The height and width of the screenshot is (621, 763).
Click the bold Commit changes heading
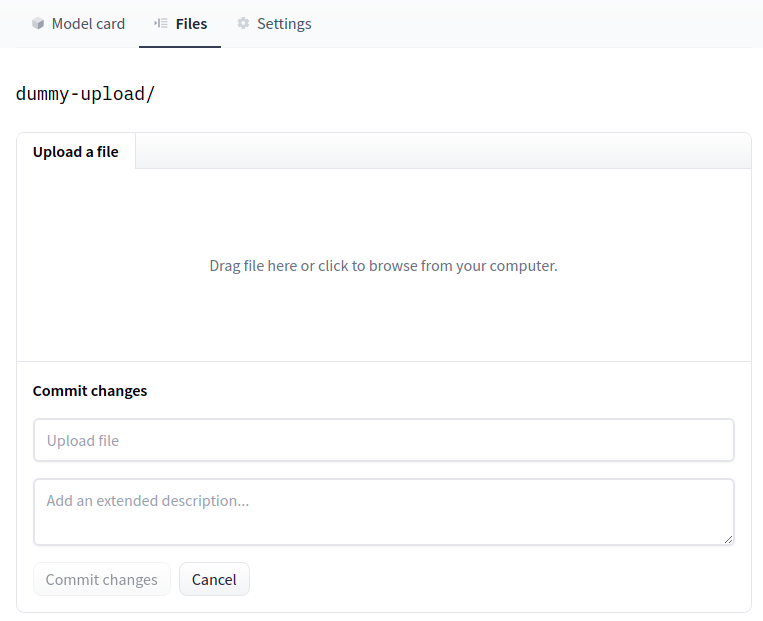click(90, 391)
